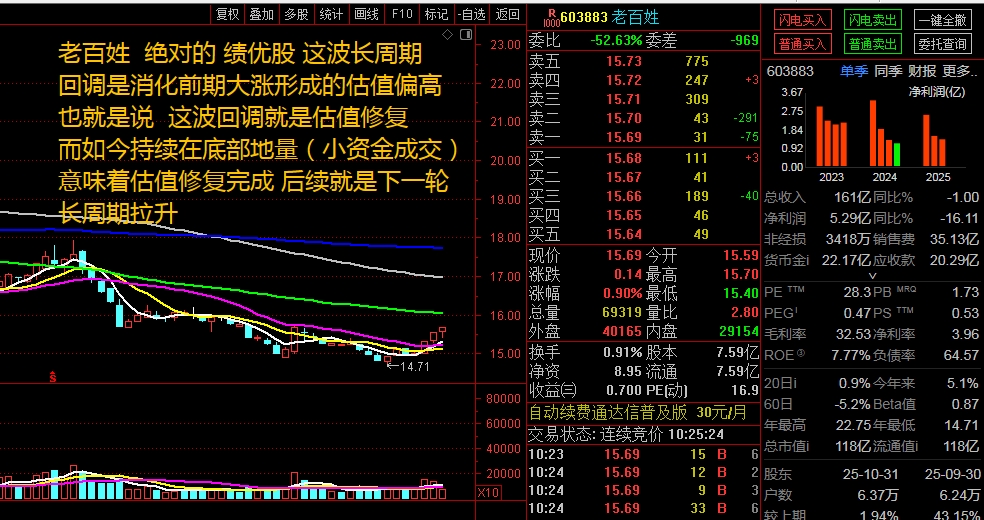Click the red S marker below chart
Viewport: 984px width, 520px height.
[53, 377]
